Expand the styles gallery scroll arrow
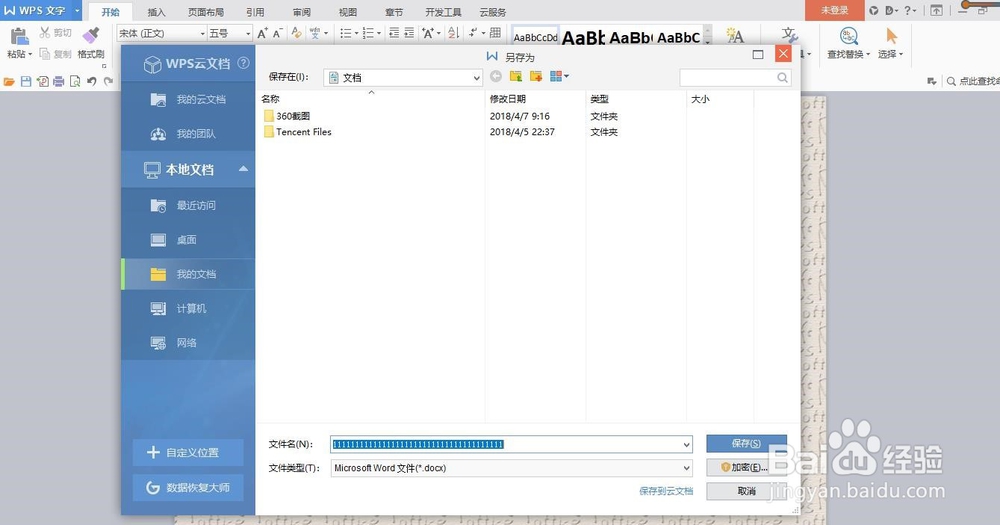The width and height of the screenshot is (1000, 525). (x=707, y=42)
